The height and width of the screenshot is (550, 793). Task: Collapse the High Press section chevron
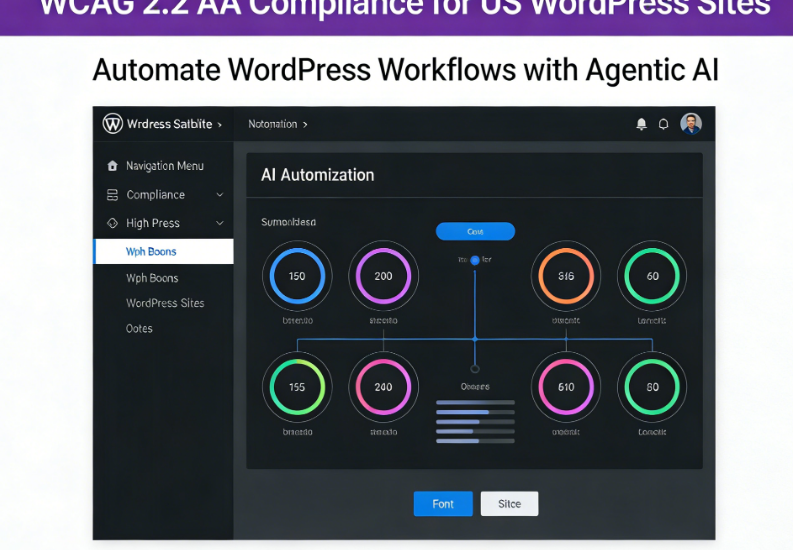220,223
